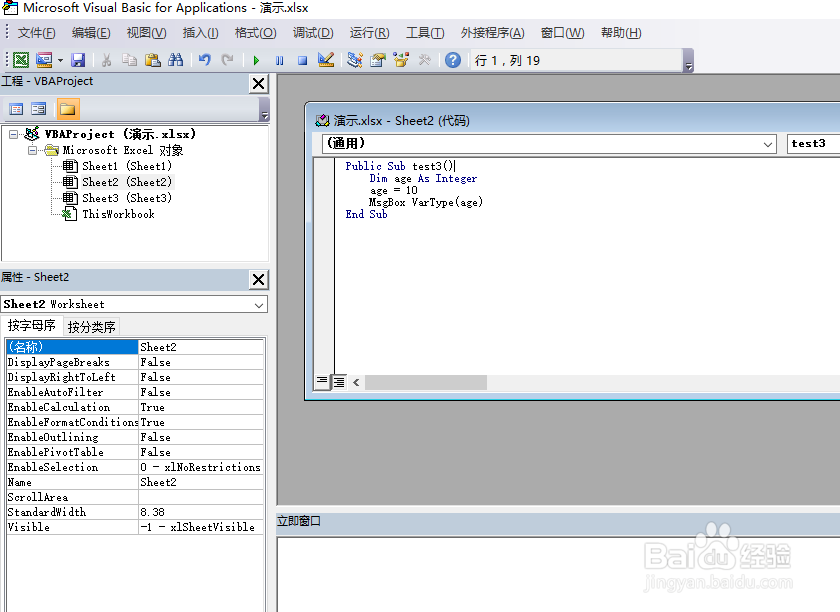Open the Toolbox wrench icon
The image size is (840, 612).
click(425, 60)
